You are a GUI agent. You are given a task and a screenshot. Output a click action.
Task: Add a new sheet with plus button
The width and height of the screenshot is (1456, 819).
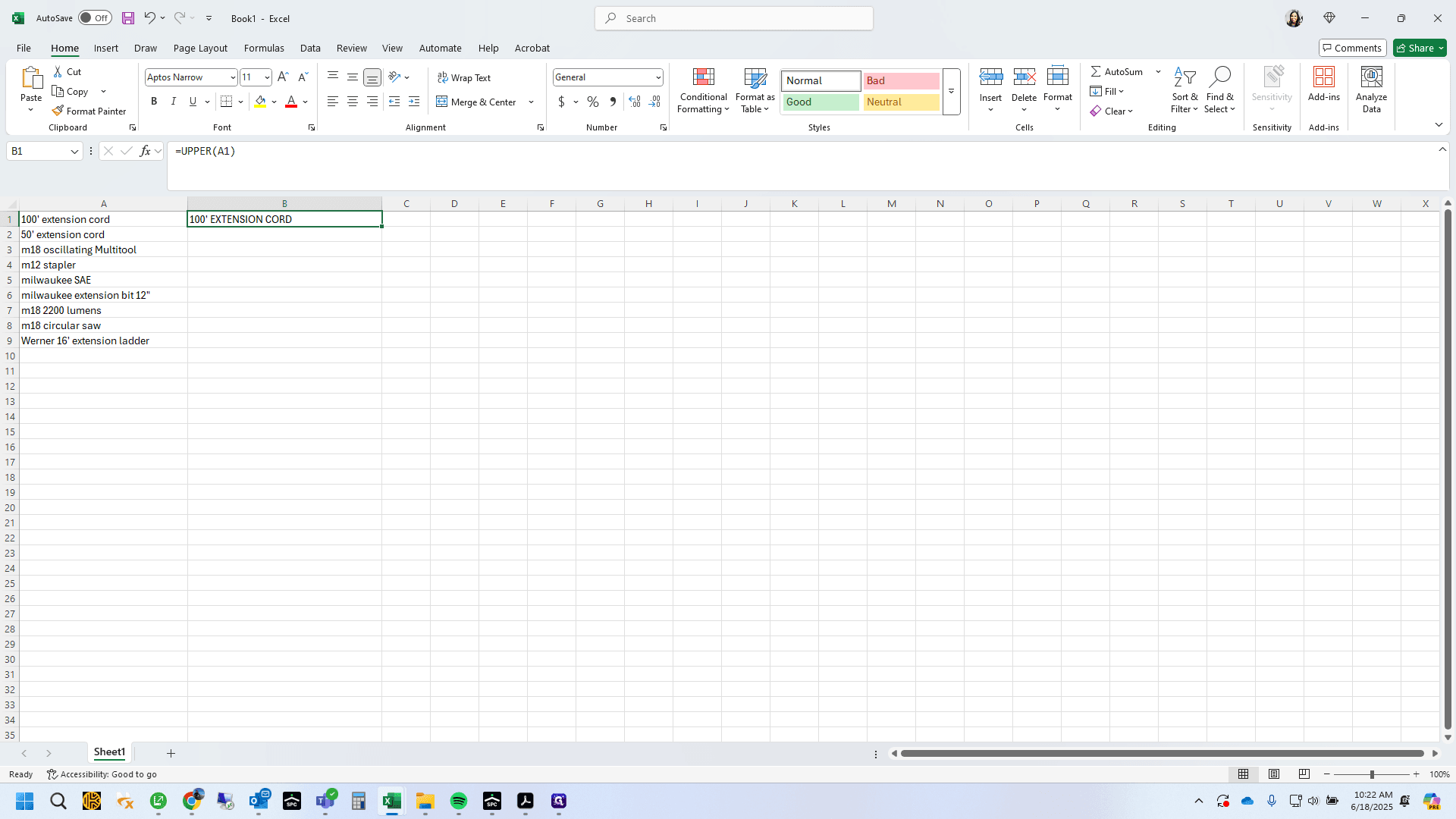[x=171, y=753]
